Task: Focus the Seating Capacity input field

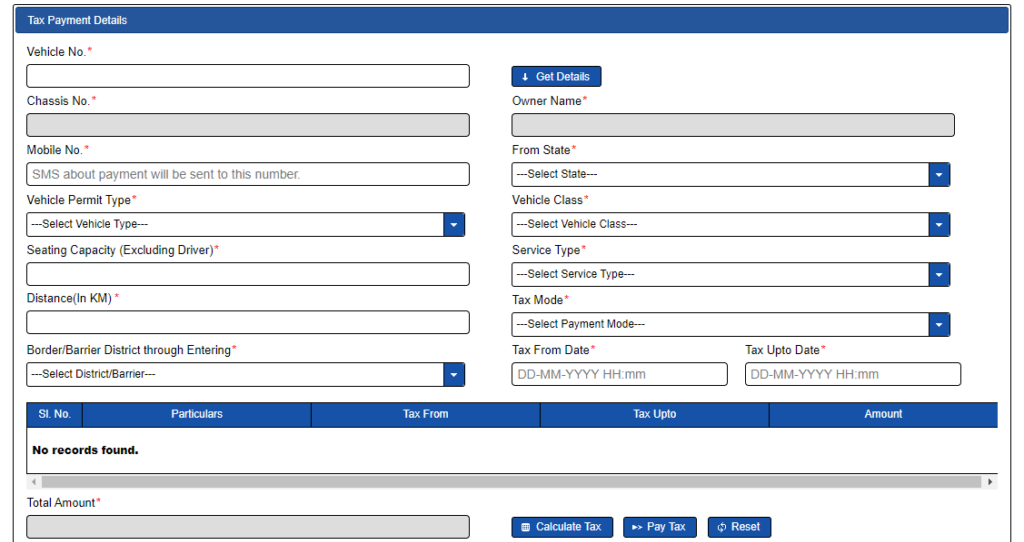Action: click(248, 274)
